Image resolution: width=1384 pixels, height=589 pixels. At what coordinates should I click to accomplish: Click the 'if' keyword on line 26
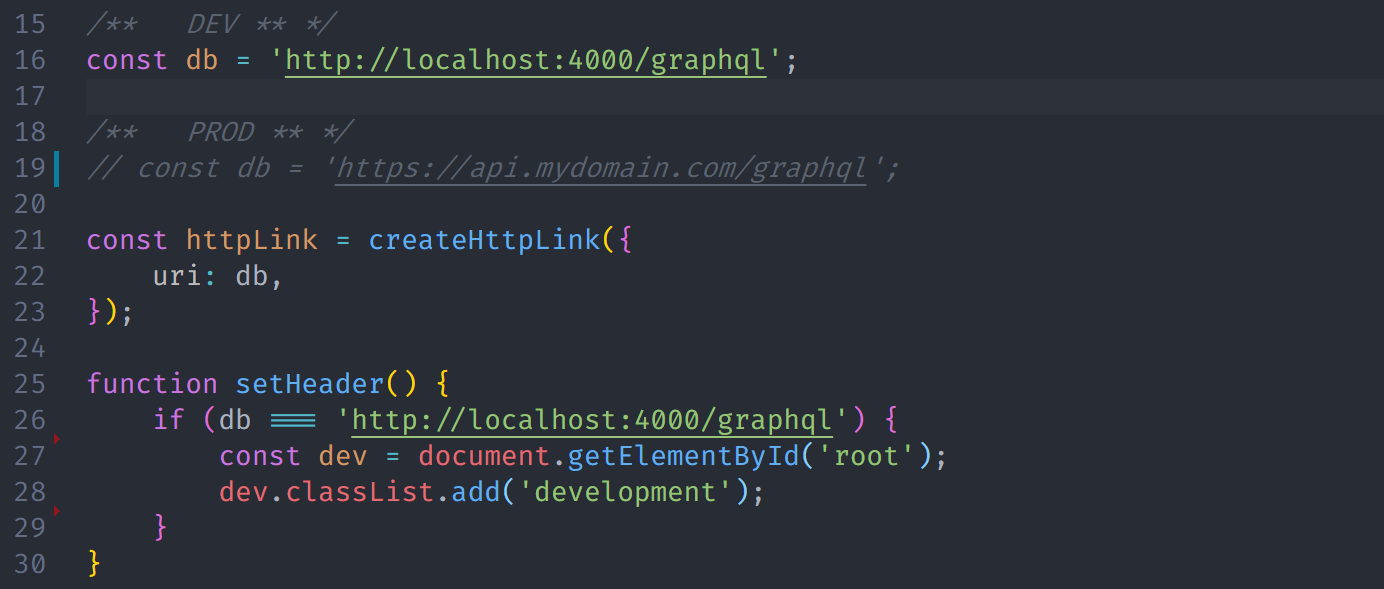(x=169, y=420)
